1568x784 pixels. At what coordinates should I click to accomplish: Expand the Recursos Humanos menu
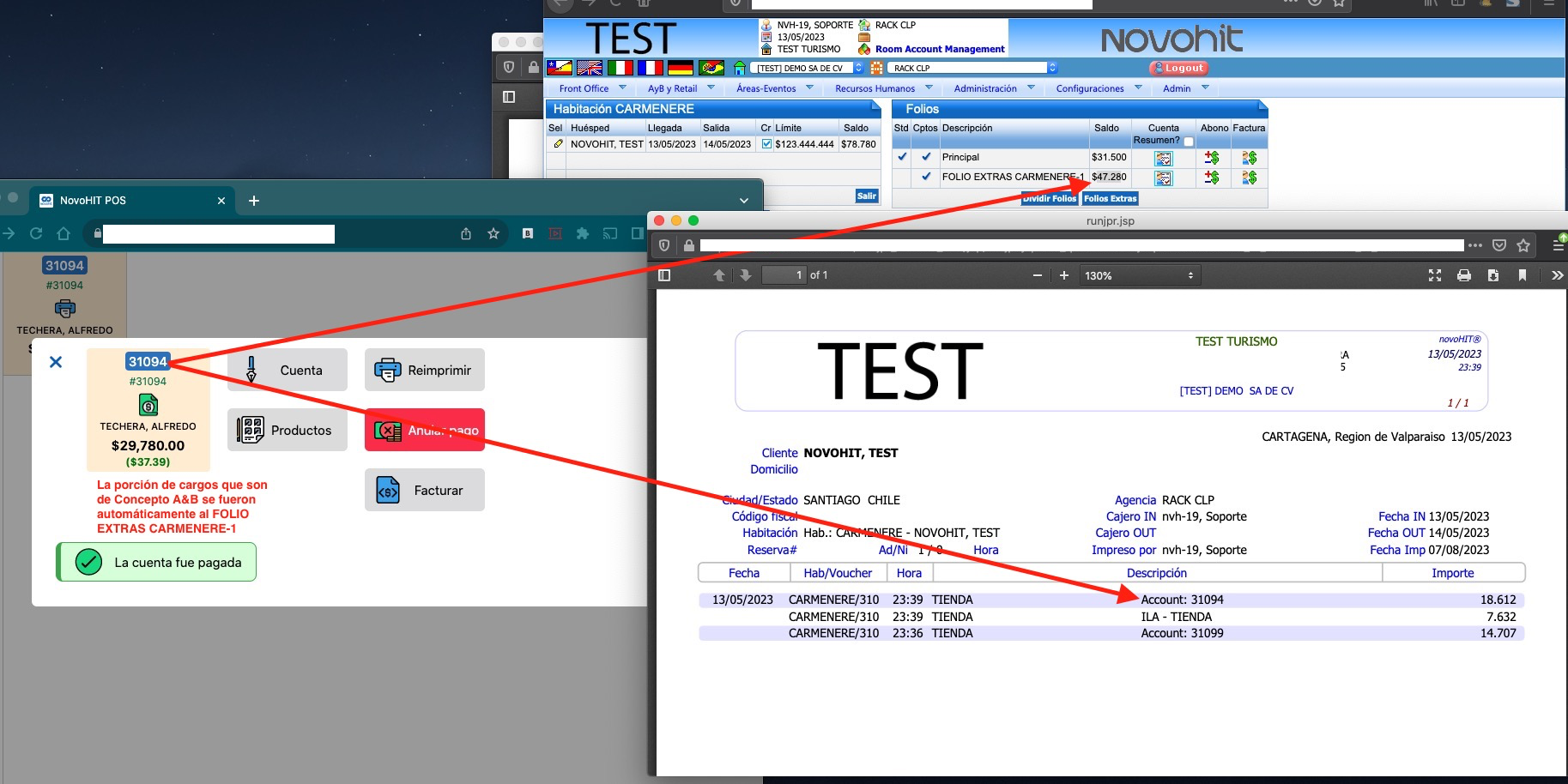point(884,88)
